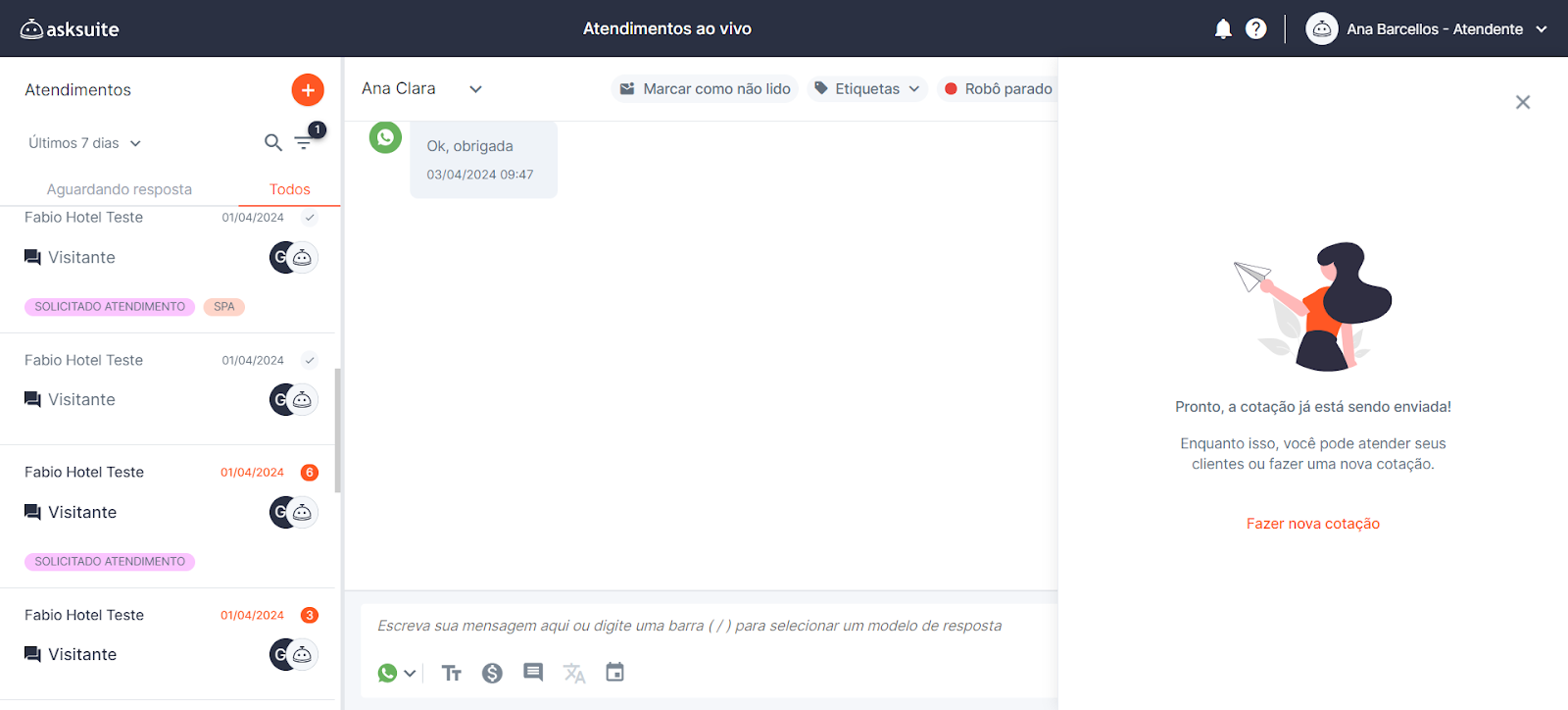Search atendimentos with magnifier icon
Screen dimensions: 1568x710
pos(273,143)
